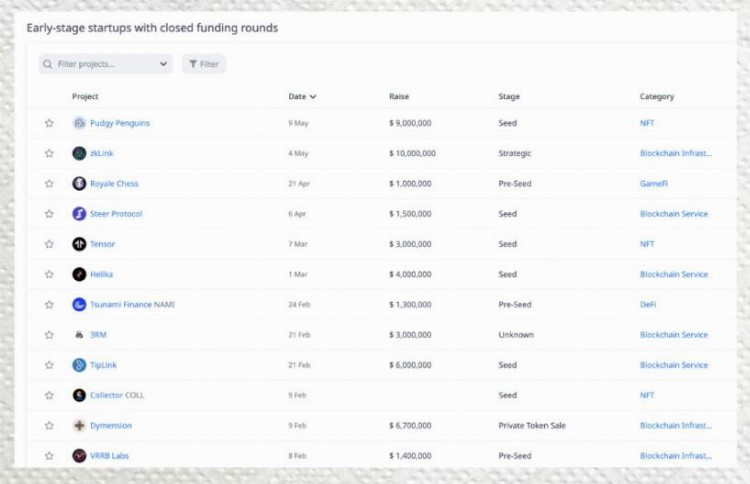Click the Royale Chess logo icon

tap(79, 184)
